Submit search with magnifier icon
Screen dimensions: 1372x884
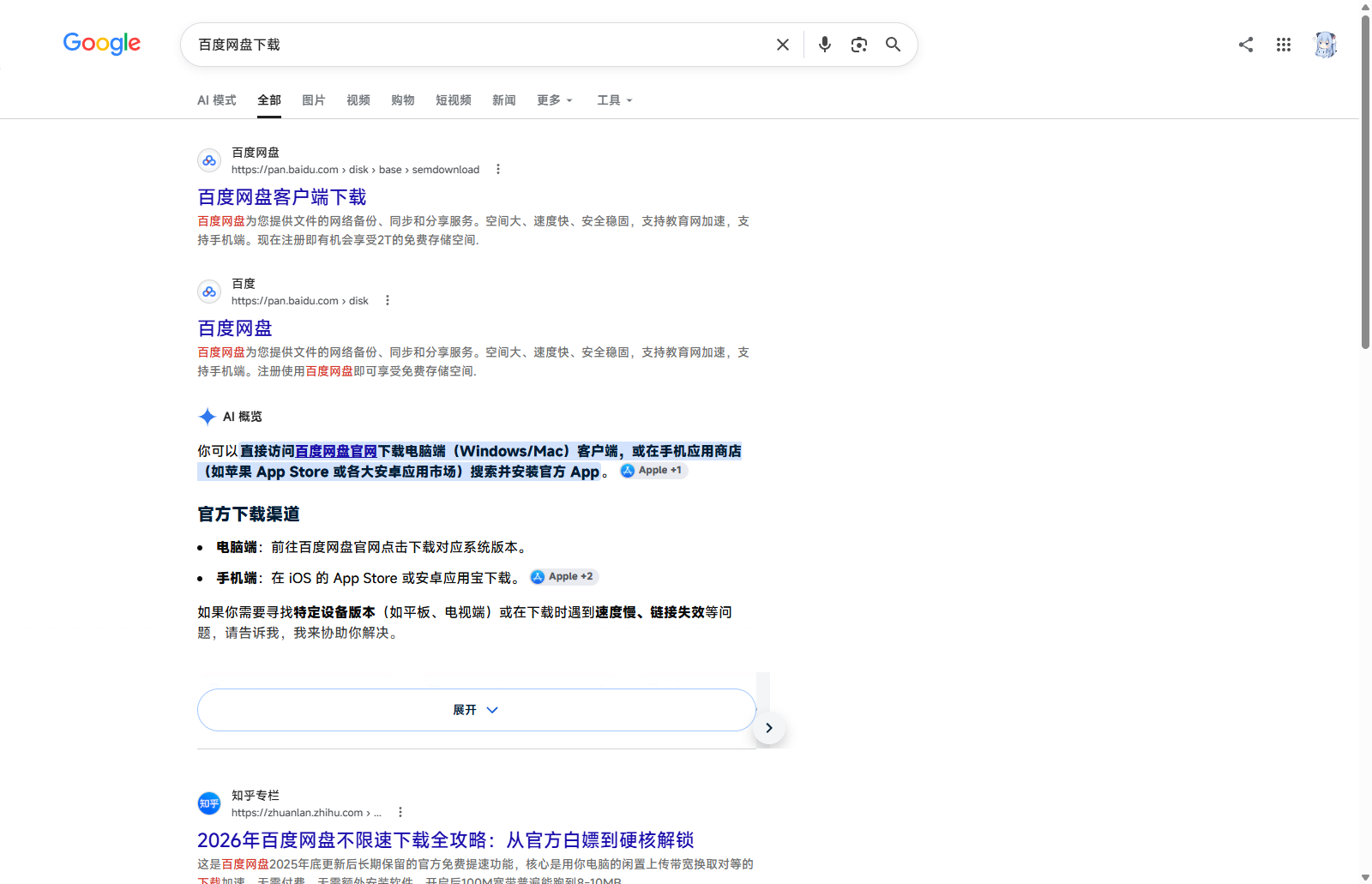point(894,45)
